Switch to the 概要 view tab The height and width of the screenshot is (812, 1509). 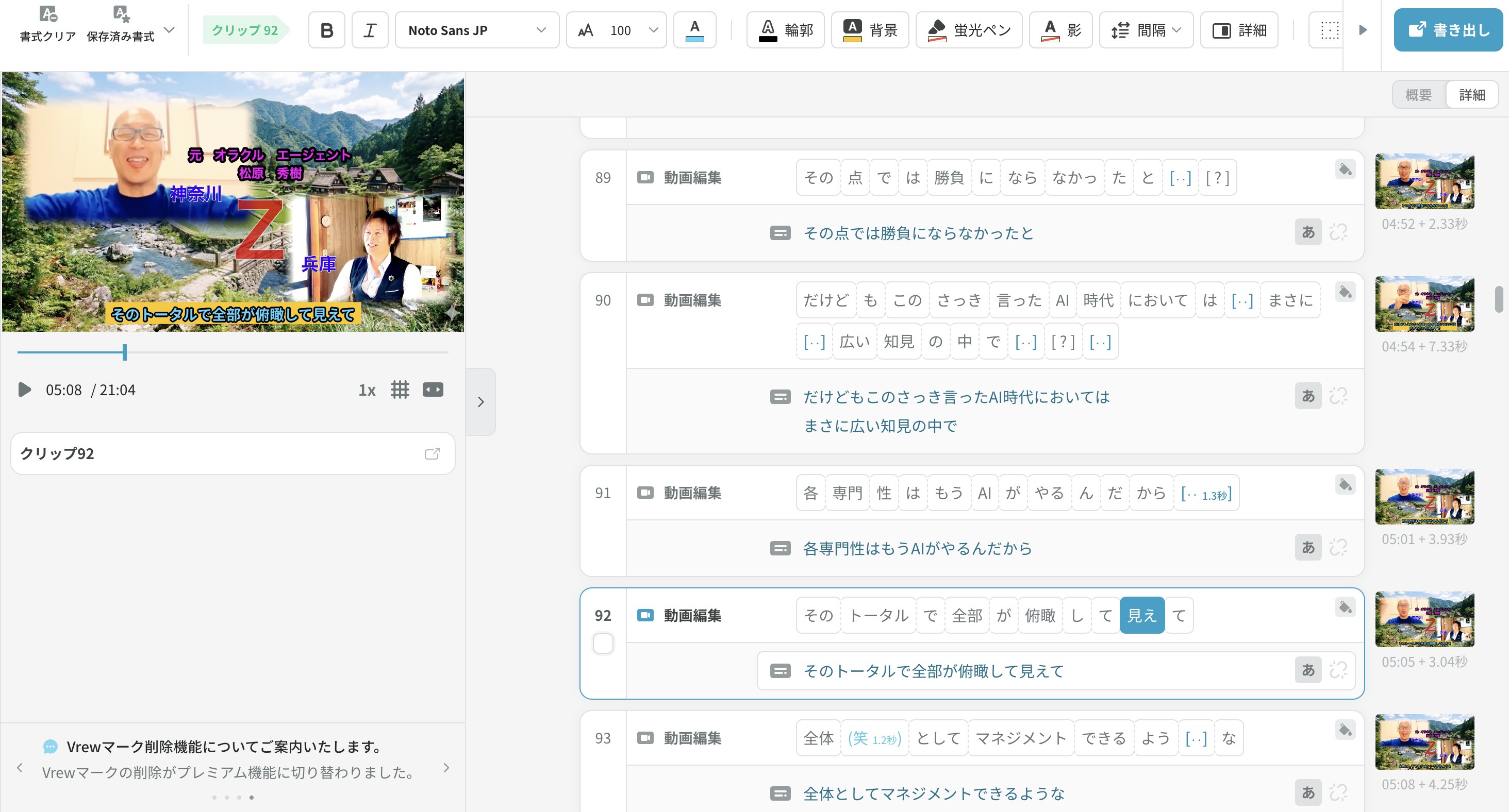1418,95
